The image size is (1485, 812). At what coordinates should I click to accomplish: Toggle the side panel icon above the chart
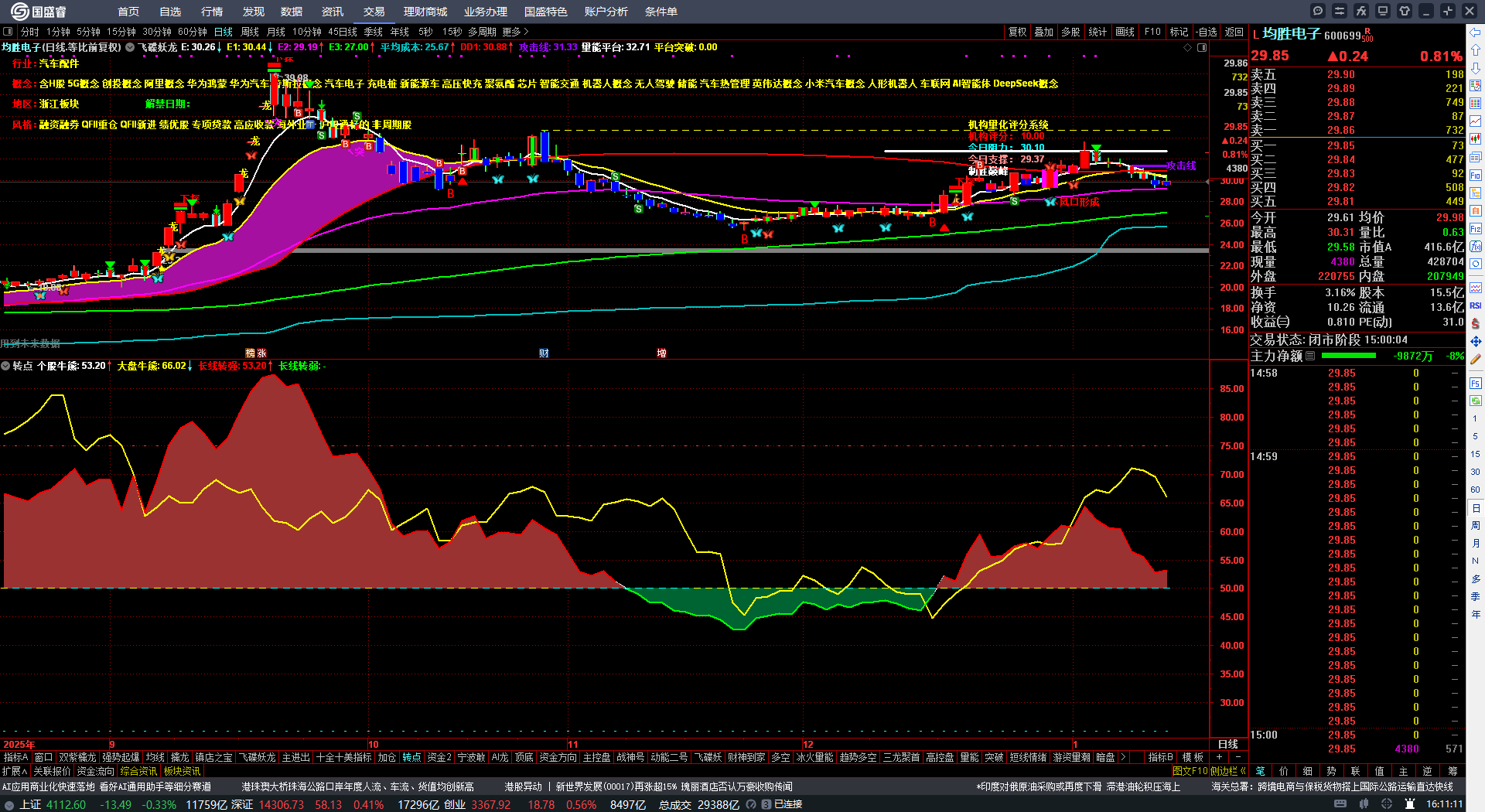pos(1202,48)
